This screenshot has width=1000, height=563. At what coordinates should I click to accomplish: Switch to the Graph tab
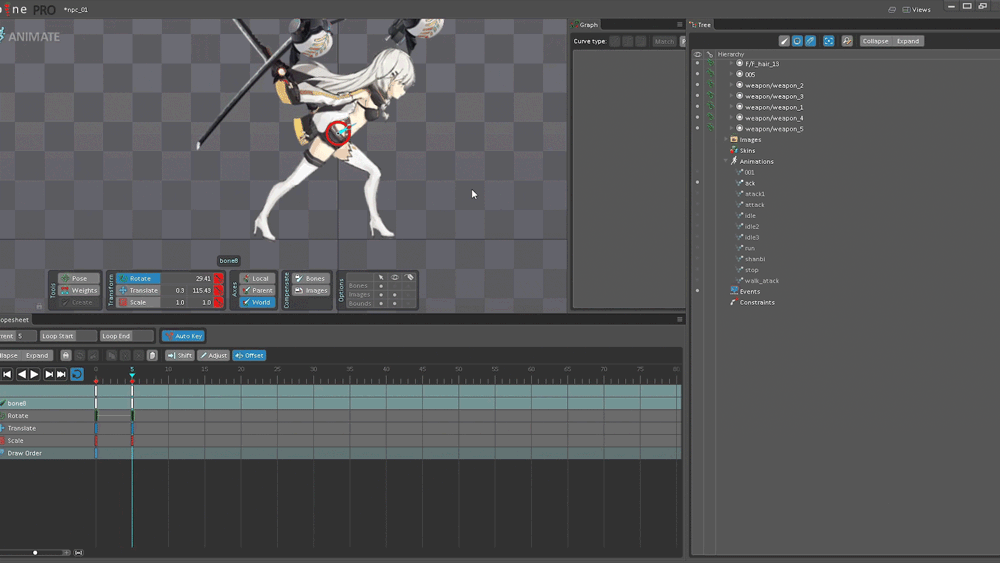[585, 24]
